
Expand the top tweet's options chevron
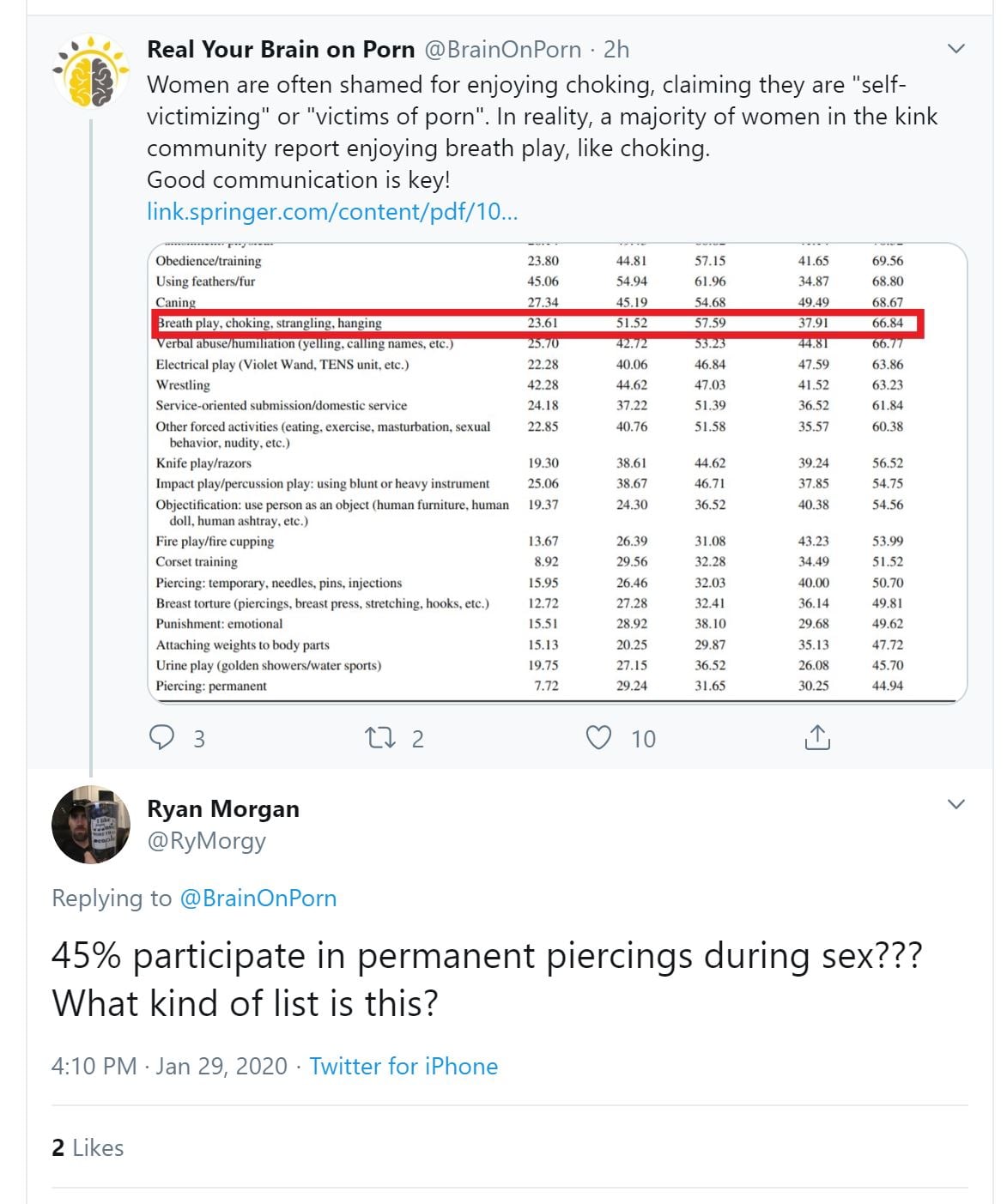tap(956, 49)
